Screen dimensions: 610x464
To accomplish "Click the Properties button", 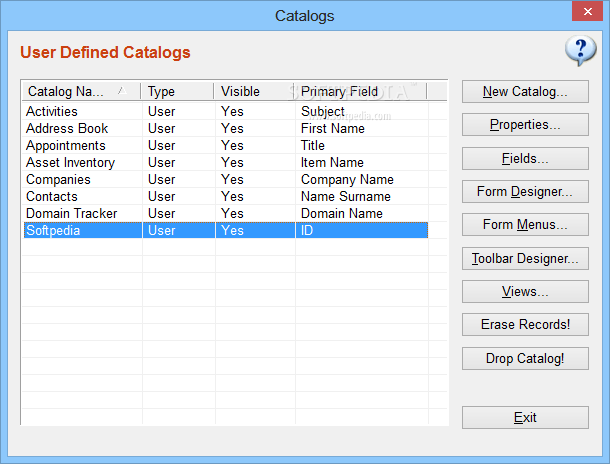I will [x=525, y=125].
